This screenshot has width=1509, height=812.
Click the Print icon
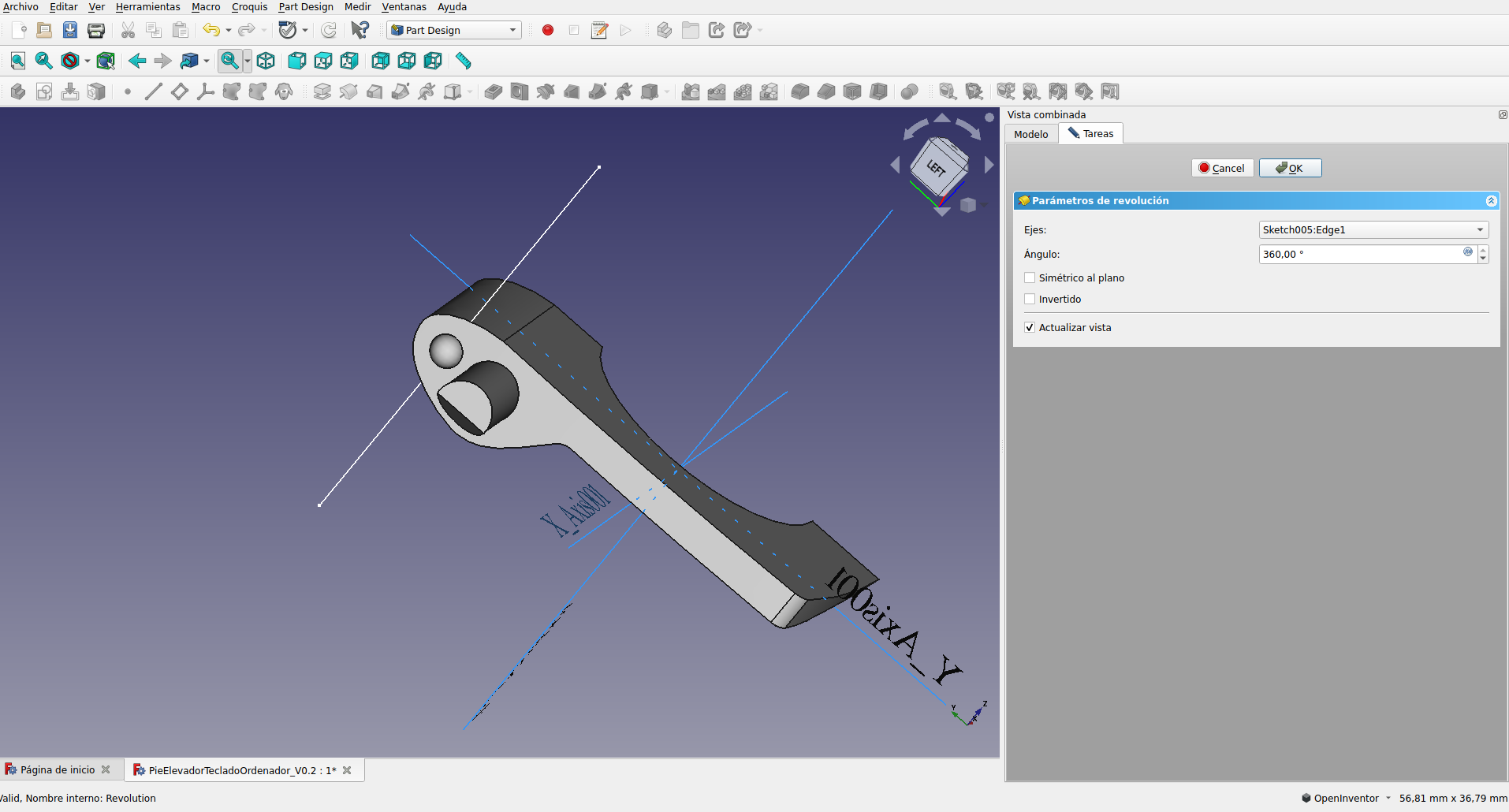coord(96,30)
